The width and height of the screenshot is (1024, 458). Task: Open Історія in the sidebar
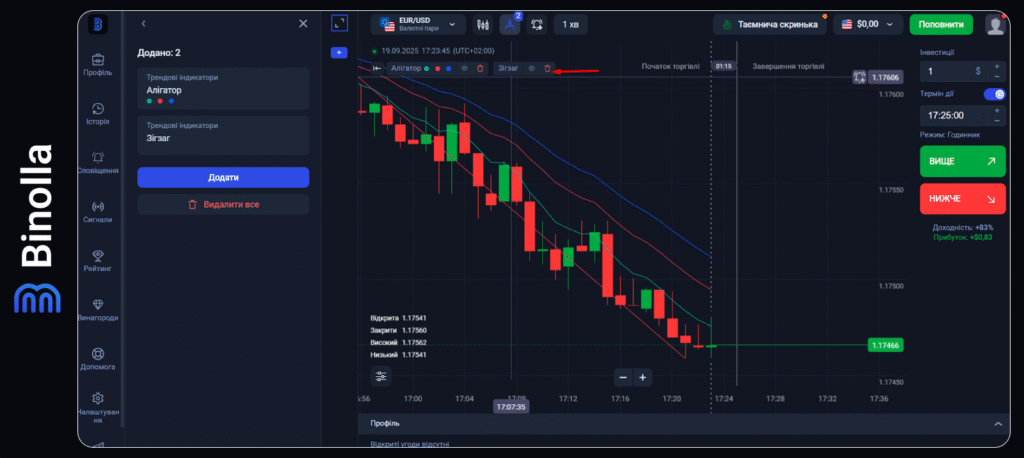click(97, 114)
